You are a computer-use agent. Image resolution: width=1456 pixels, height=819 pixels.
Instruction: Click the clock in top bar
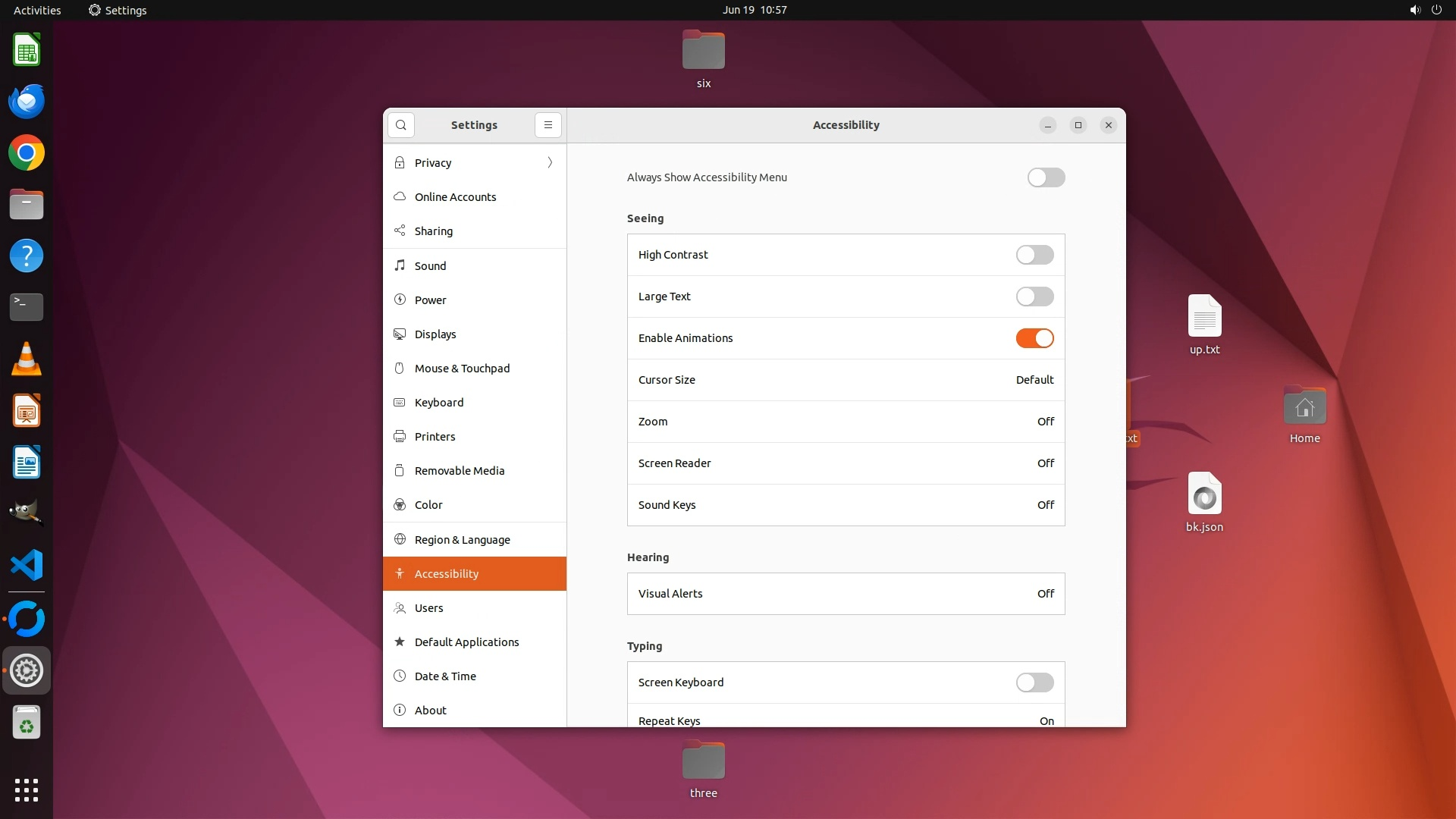(754, 10)
